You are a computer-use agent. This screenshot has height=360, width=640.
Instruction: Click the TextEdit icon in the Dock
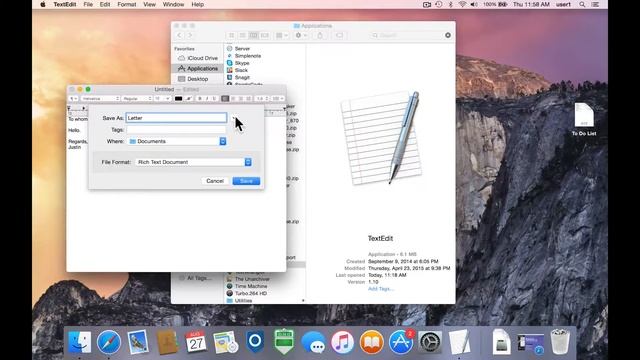tap(459, 342)
